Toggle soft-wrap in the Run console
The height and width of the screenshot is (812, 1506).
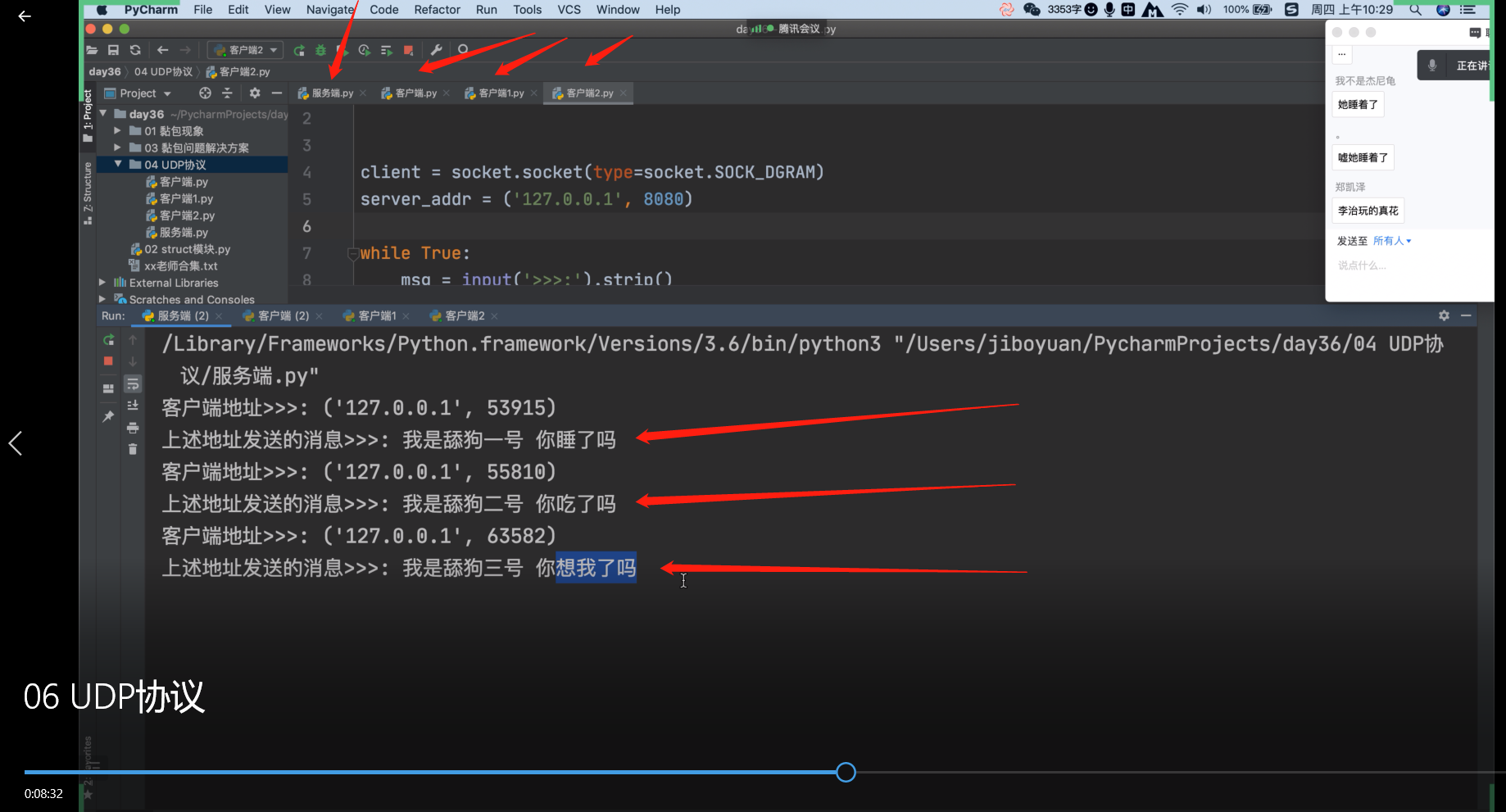(x=133, y=383)
